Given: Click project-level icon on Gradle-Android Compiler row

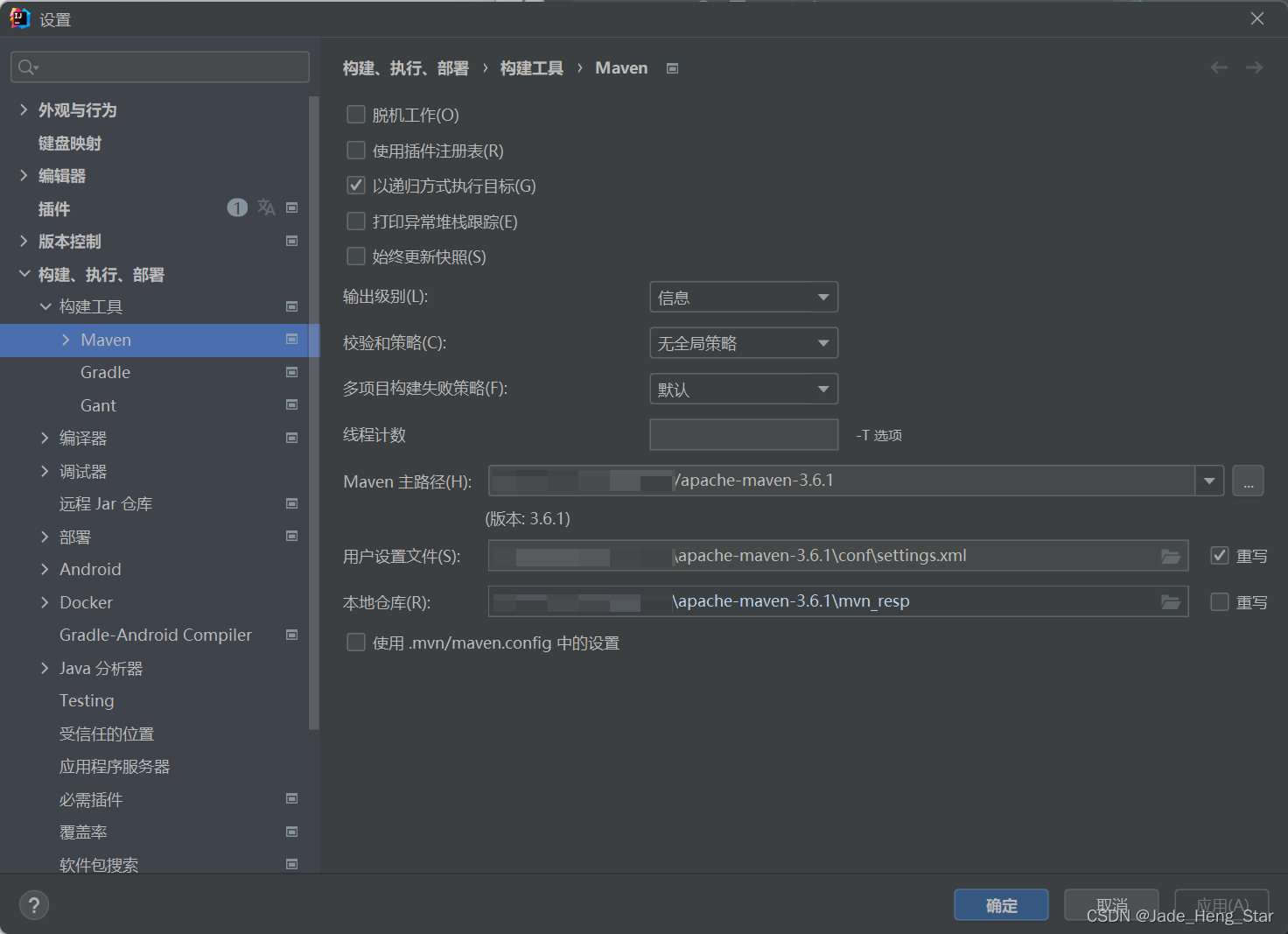Looking at the screenshot, I should pyautogui.click(x=292, y=635).
